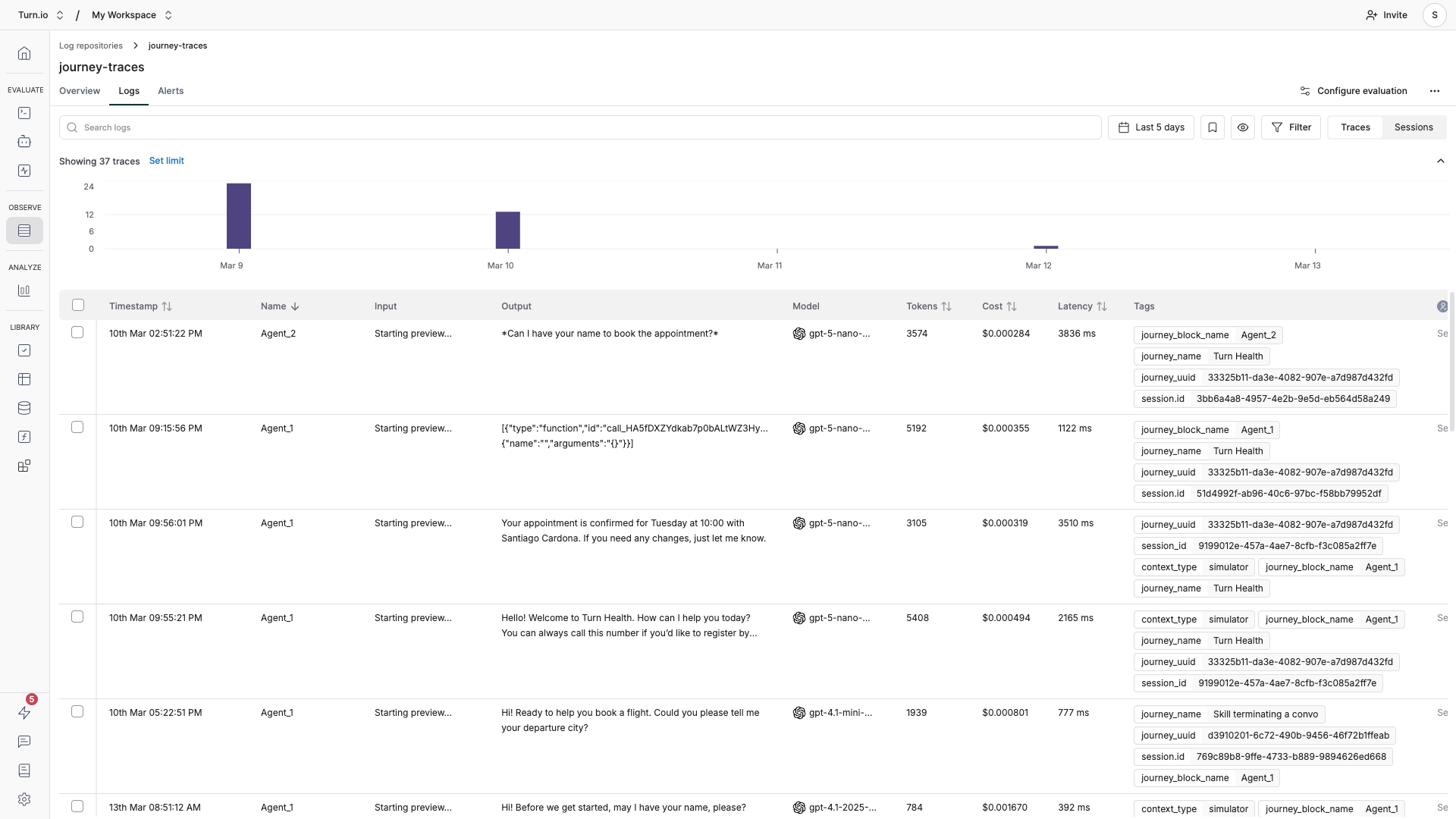Select the checkbox for Agent_2 trace row
1456x819 pixels.
point(77,332)
